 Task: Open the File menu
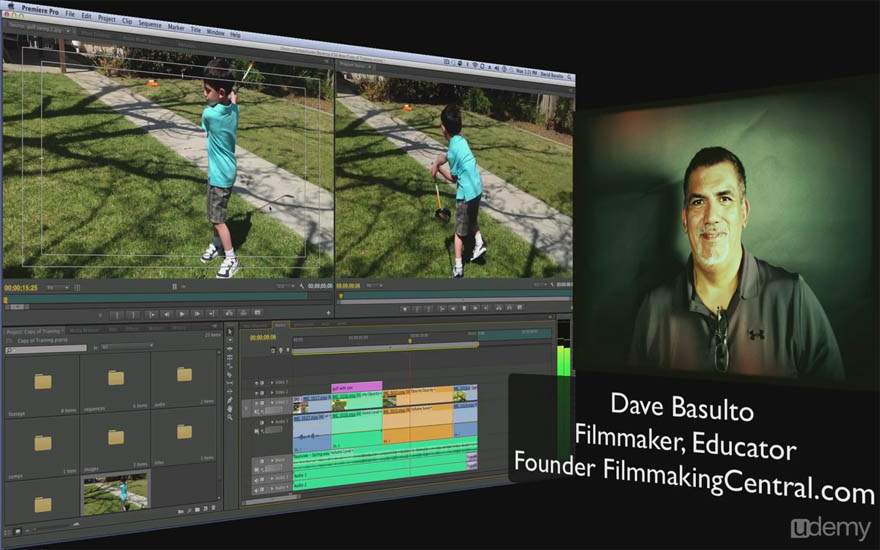point(70,13)
